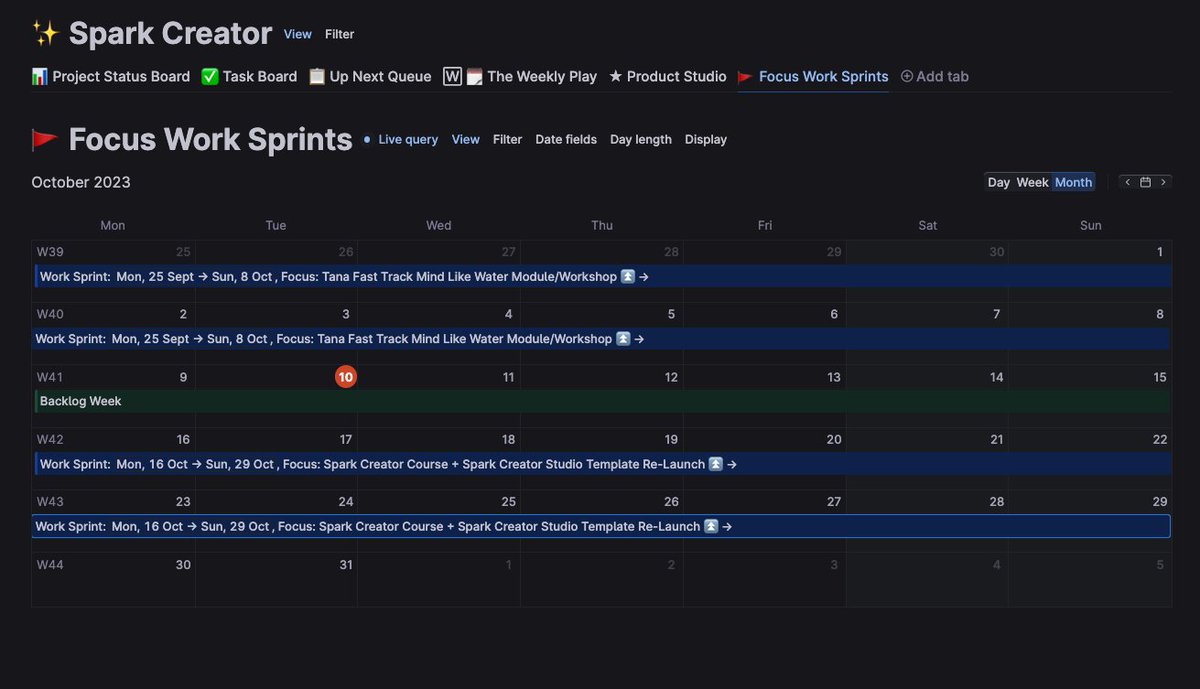Click the W41 week number

pos(50,377)
